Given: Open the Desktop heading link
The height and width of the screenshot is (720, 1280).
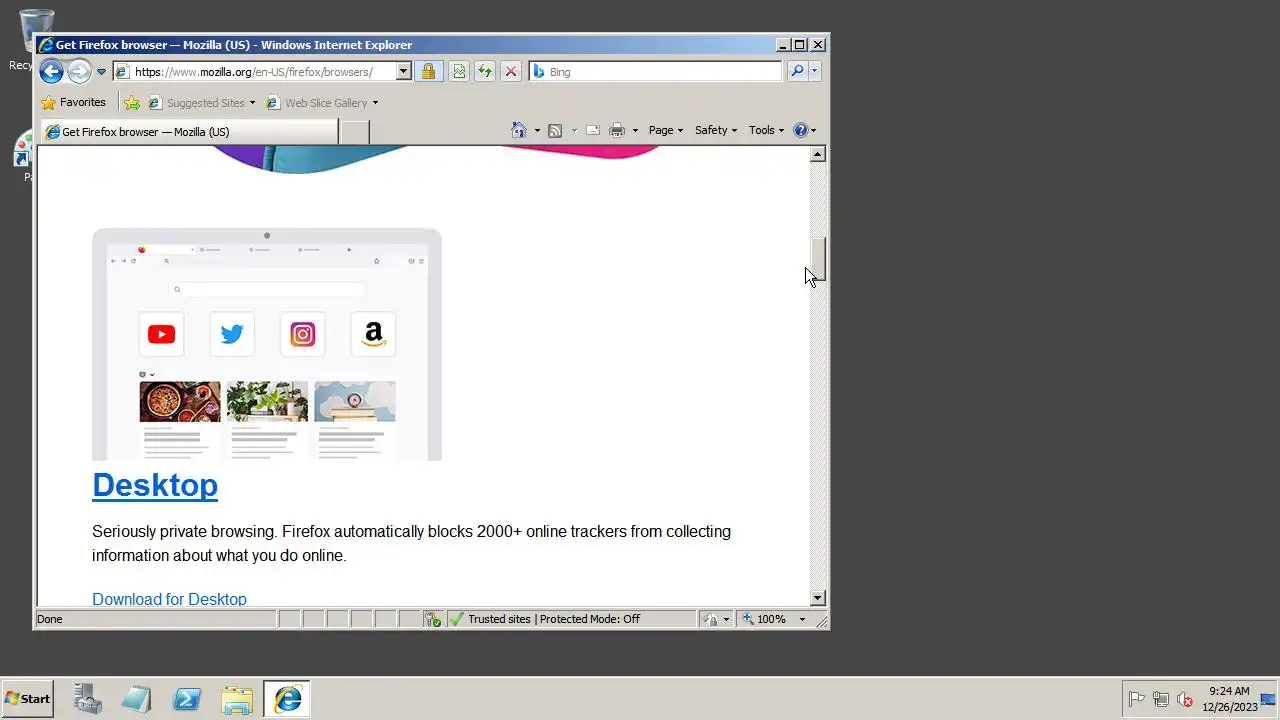Looking at the screenshot, I should [155, 484].
